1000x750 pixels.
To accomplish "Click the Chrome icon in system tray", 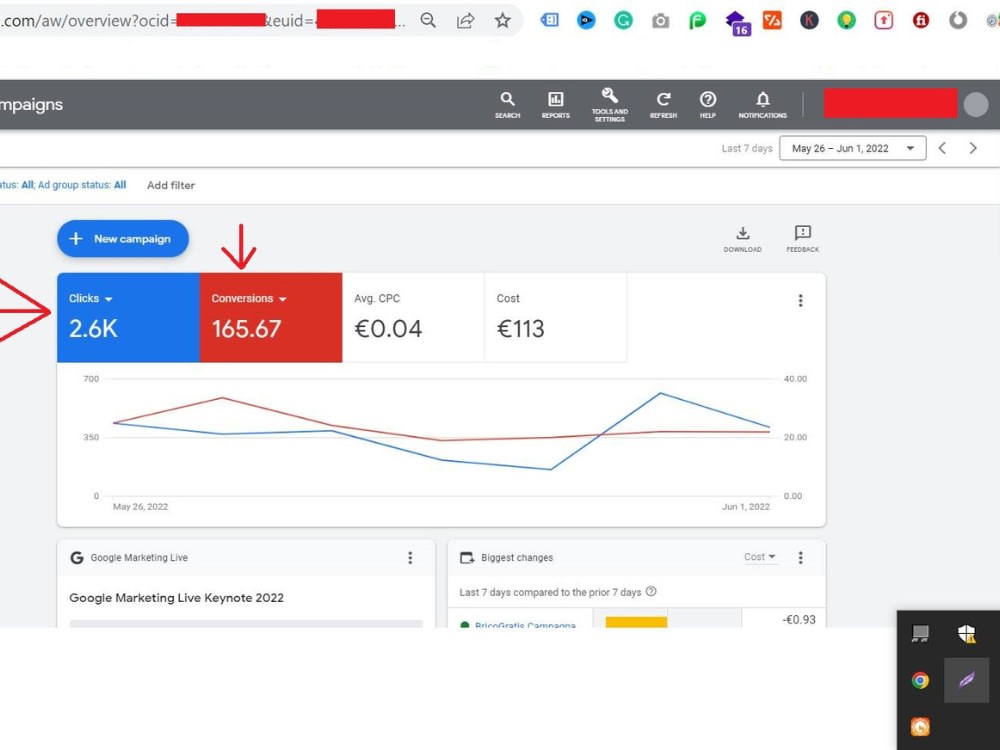I will 920,680.
